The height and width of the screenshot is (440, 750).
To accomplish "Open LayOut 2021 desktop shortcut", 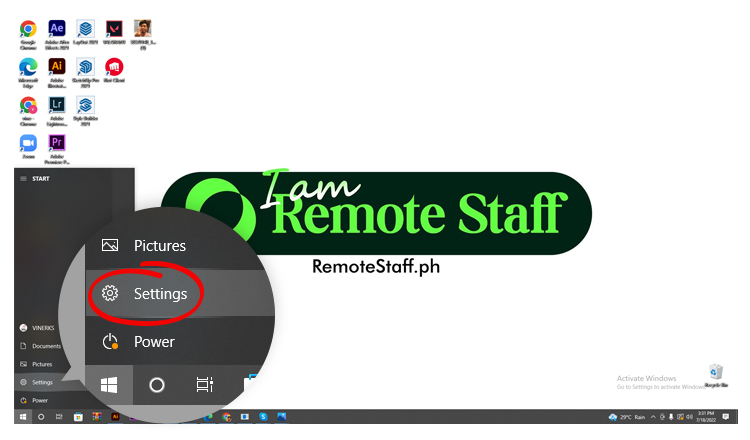I will tap(86, 32).
